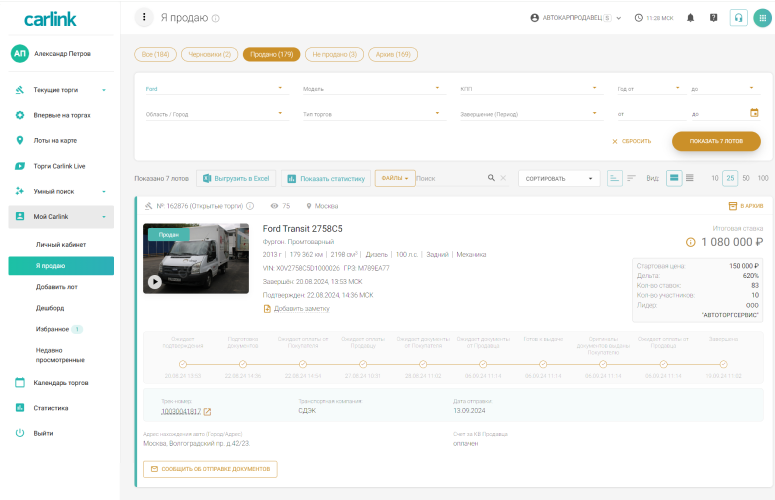The image size is (775, 500).
Task: Click the calendar icon in date filter
Action: pos(754,113)
